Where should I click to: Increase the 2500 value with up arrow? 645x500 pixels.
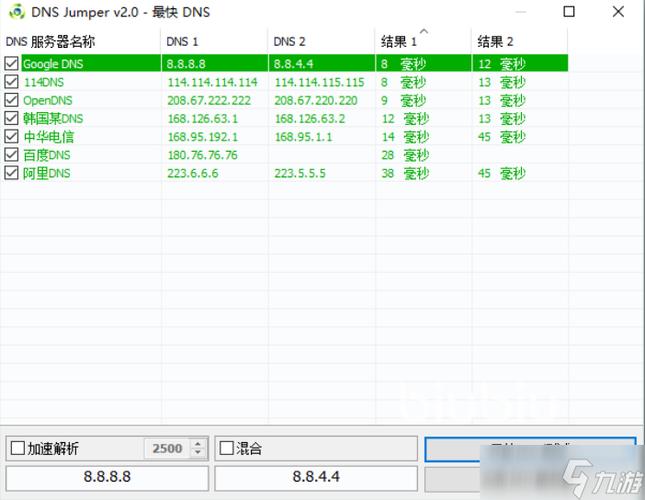coord(198,444)
